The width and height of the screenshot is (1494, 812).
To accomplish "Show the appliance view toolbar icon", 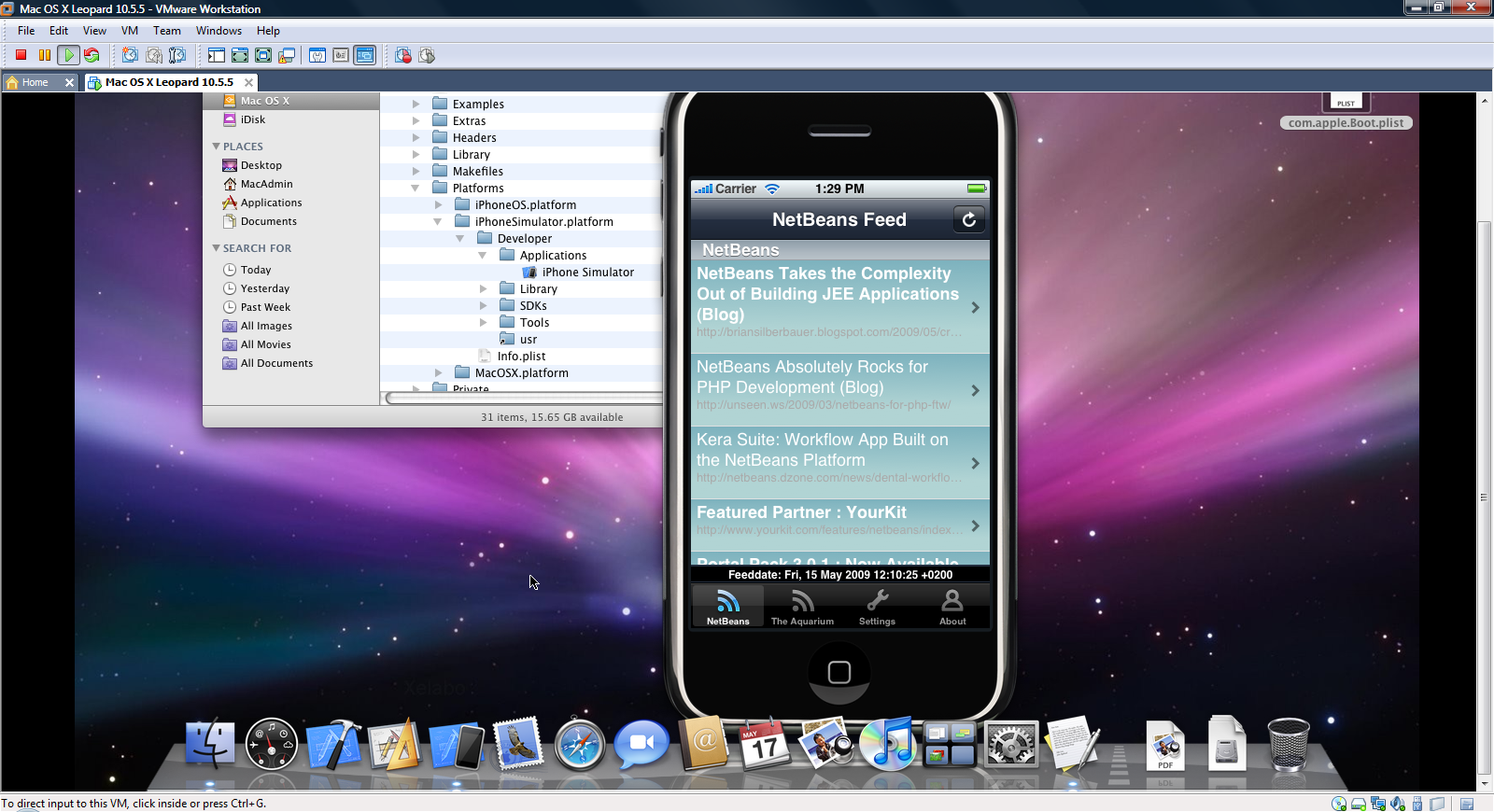I will coord(341,55).
